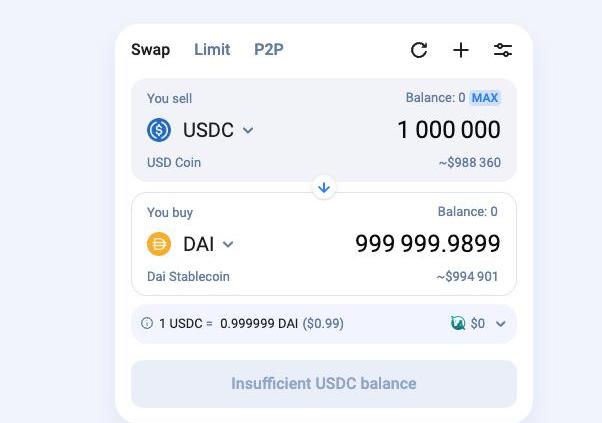Click the rate info icon
The image size is (602, 423).
tap(147, 324)
